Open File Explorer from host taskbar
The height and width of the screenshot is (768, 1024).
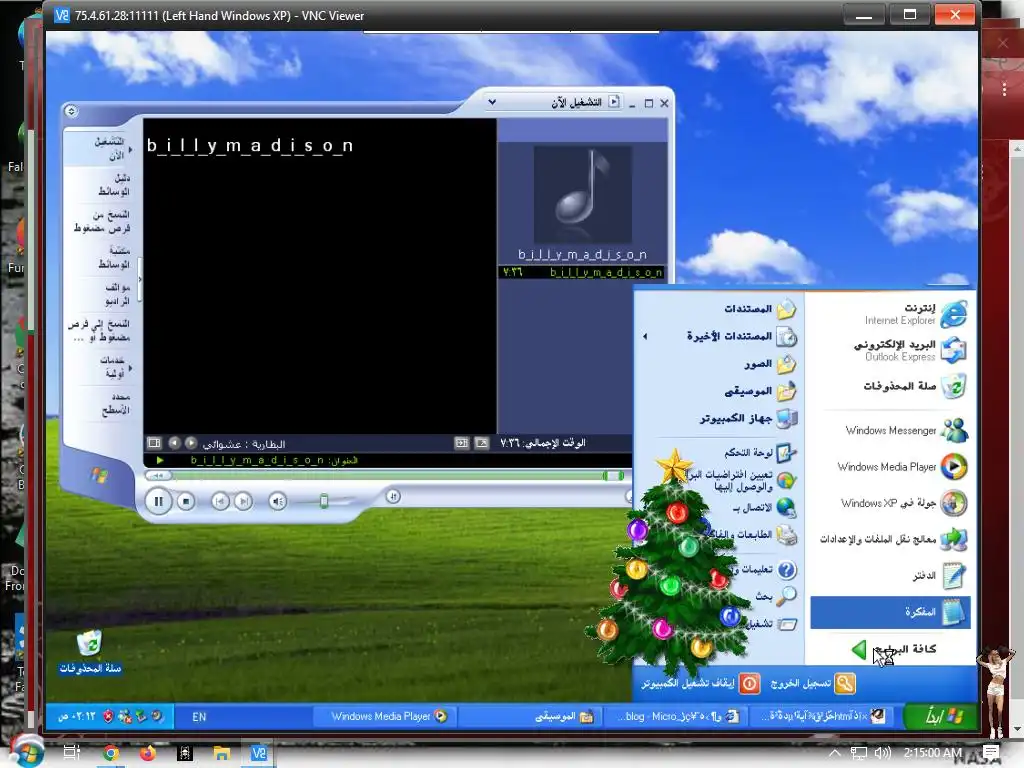(222, 753)
